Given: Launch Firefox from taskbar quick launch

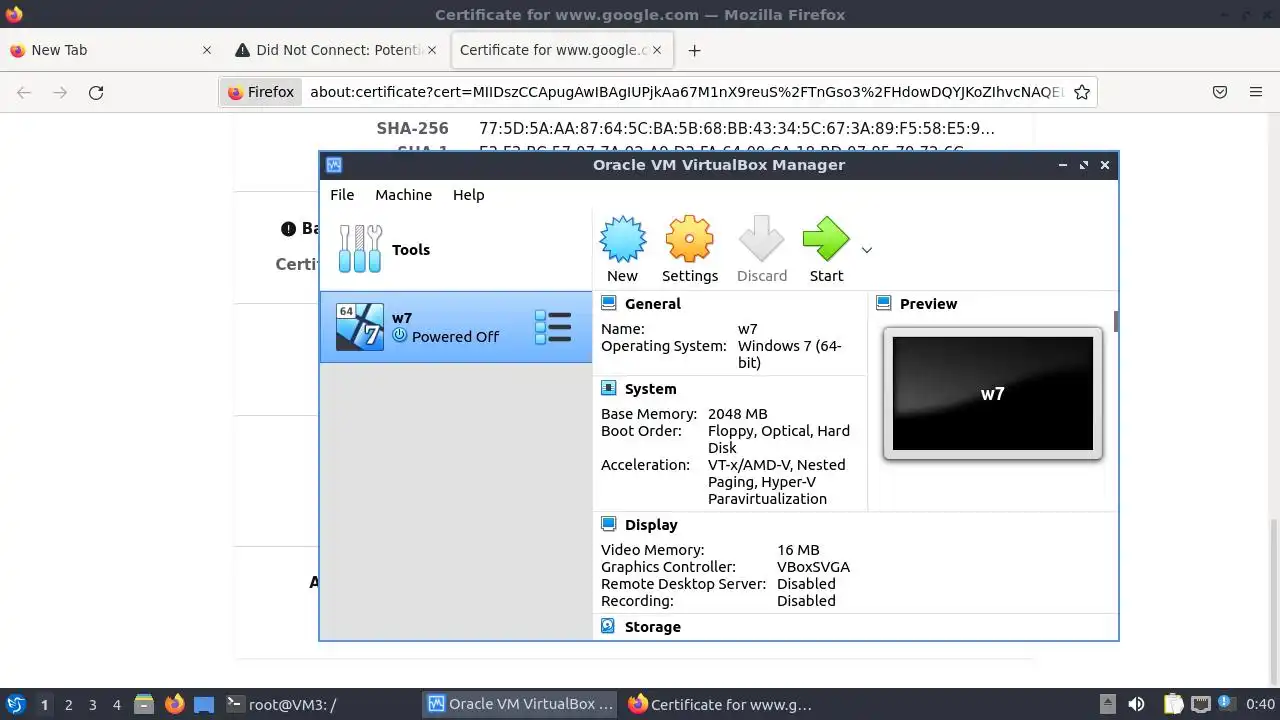Looking at the screenshot, I should coord(174,704).
